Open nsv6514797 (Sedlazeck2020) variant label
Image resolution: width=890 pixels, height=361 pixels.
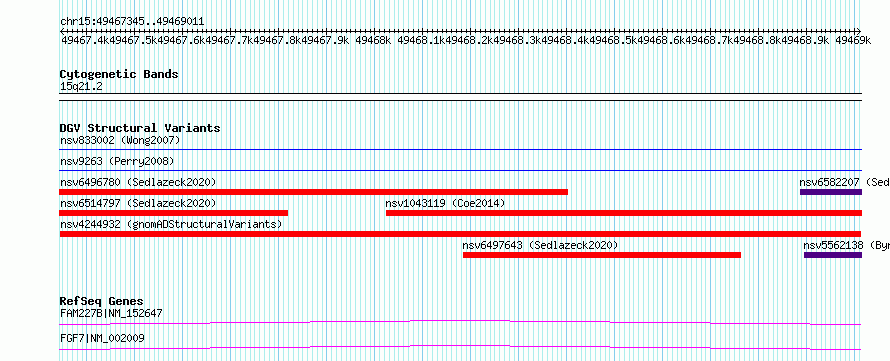tap(138, 203)
